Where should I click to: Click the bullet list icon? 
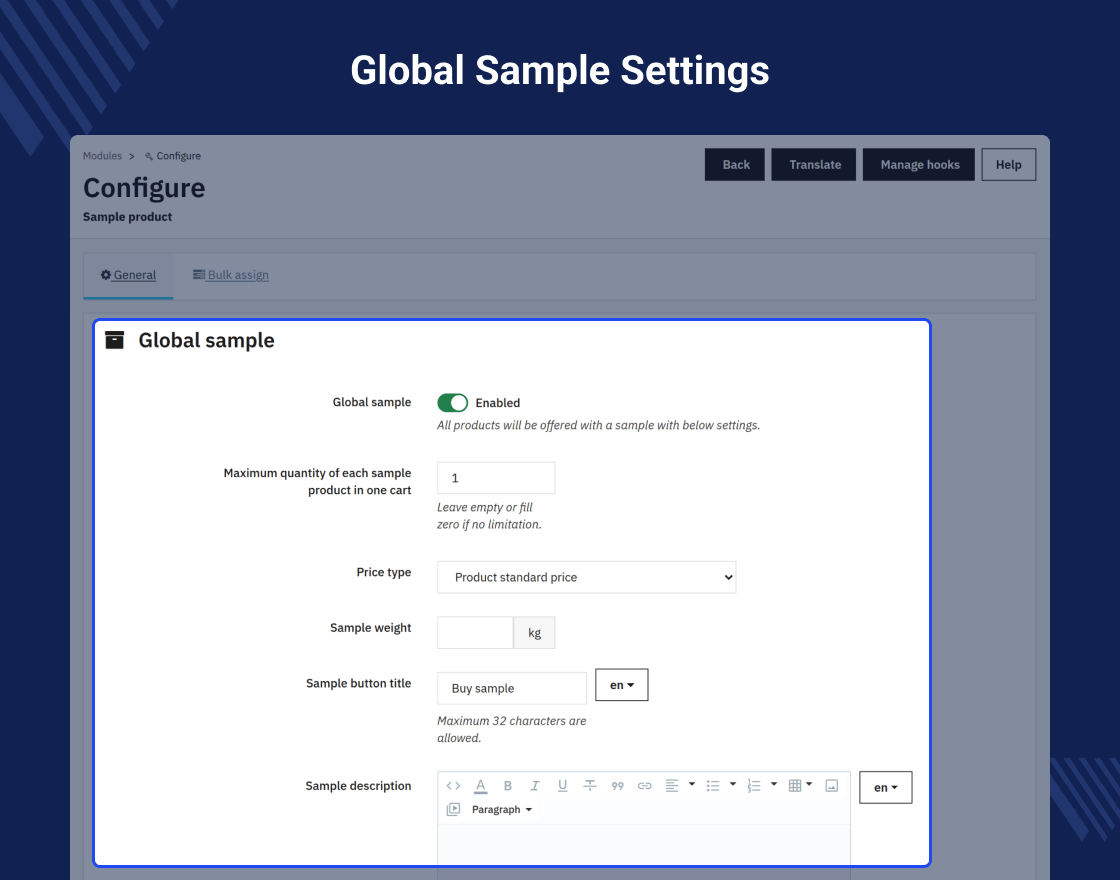713,786
